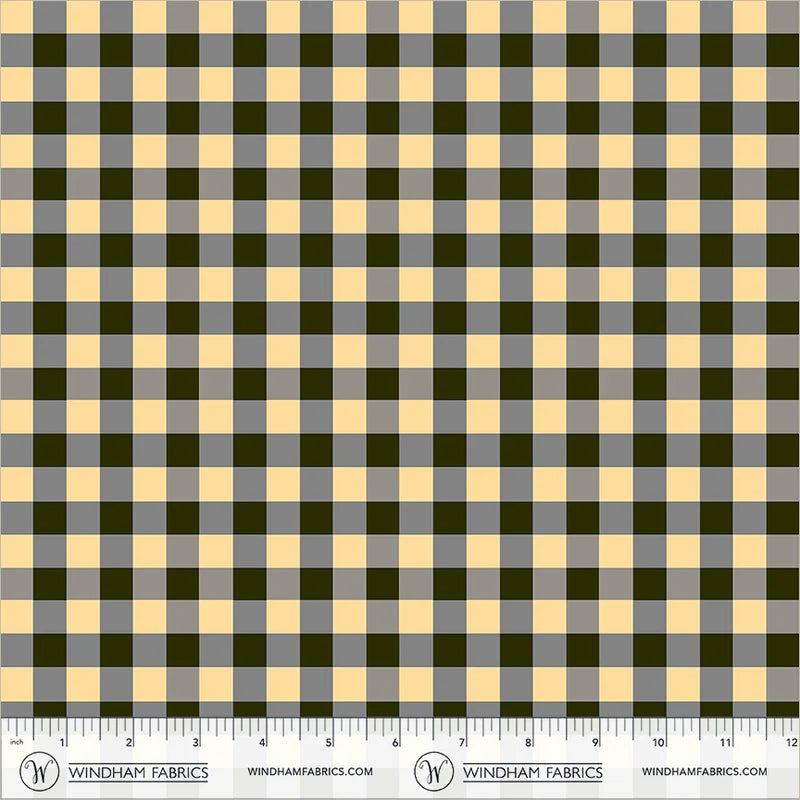Click 'WINDHAM FABRICS' text under ruler marks 1–3
The height and width of the screenshot is (800, 800).
point(138,772)
